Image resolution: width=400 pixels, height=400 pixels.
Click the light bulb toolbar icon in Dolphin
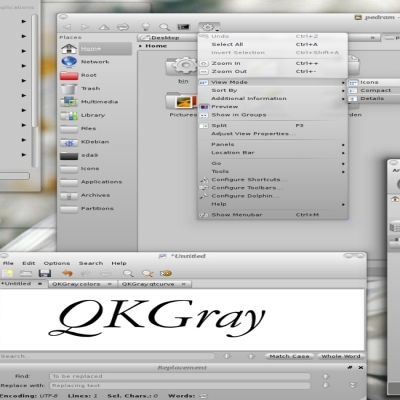coord(146,27)
